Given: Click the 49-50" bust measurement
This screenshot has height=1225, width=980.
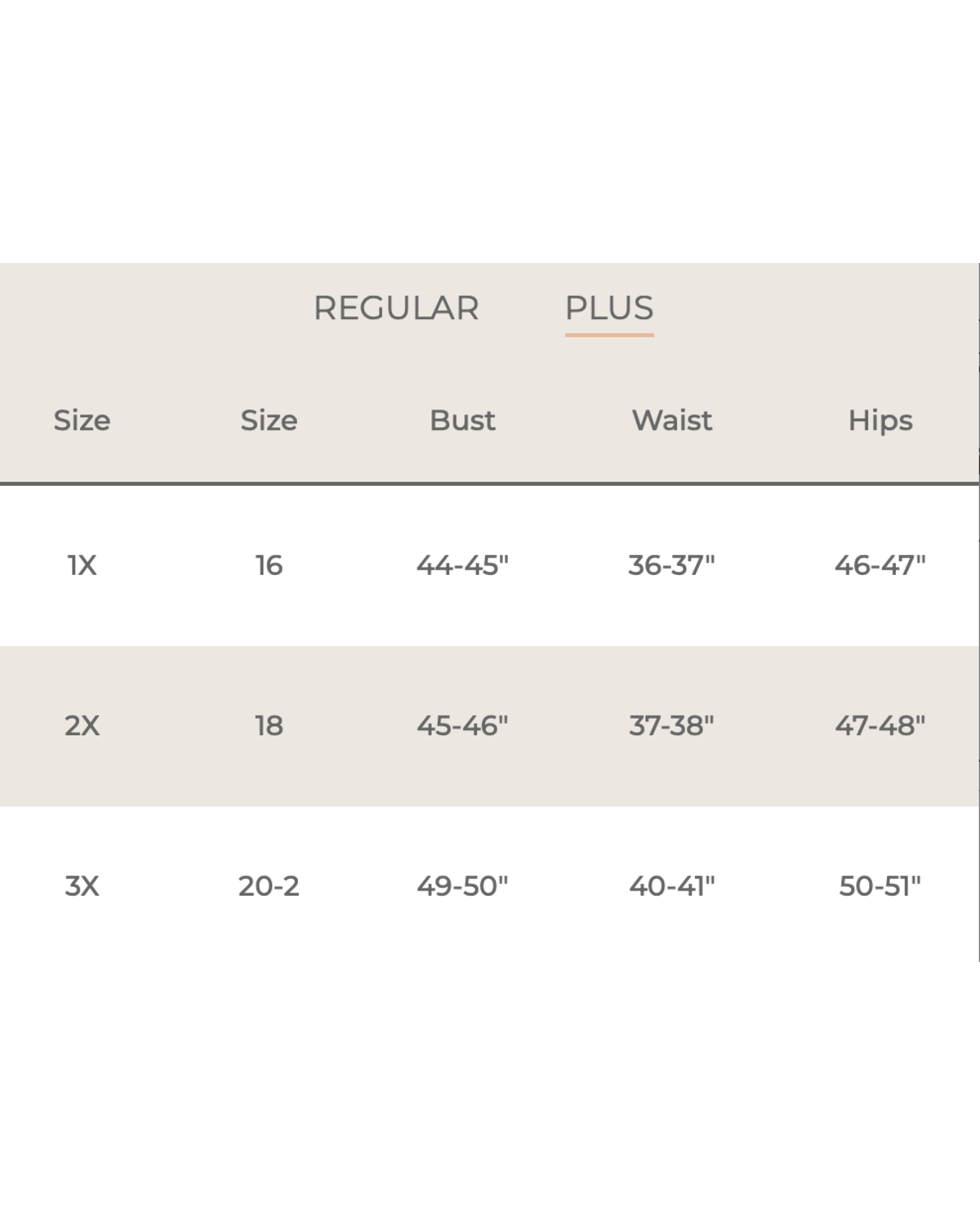Looking at the screenshot, I should click(x=462, y=886).
